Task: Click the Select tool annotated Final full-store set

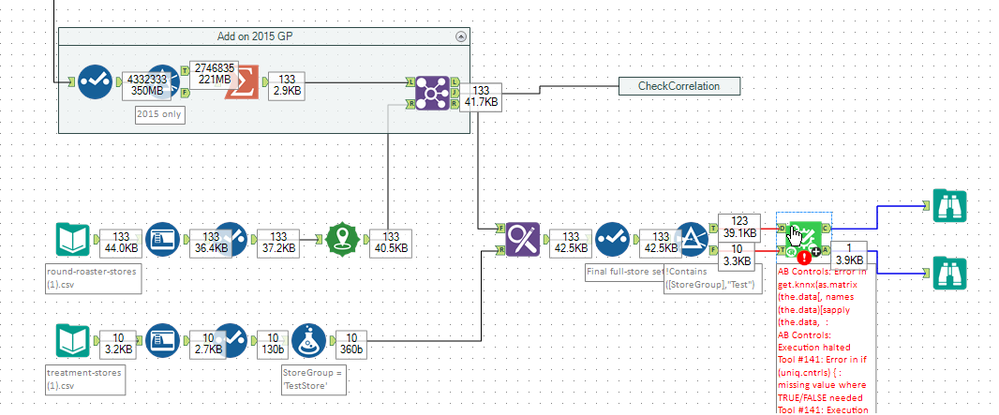Action: pyautogui.click(x=612, y=239)
